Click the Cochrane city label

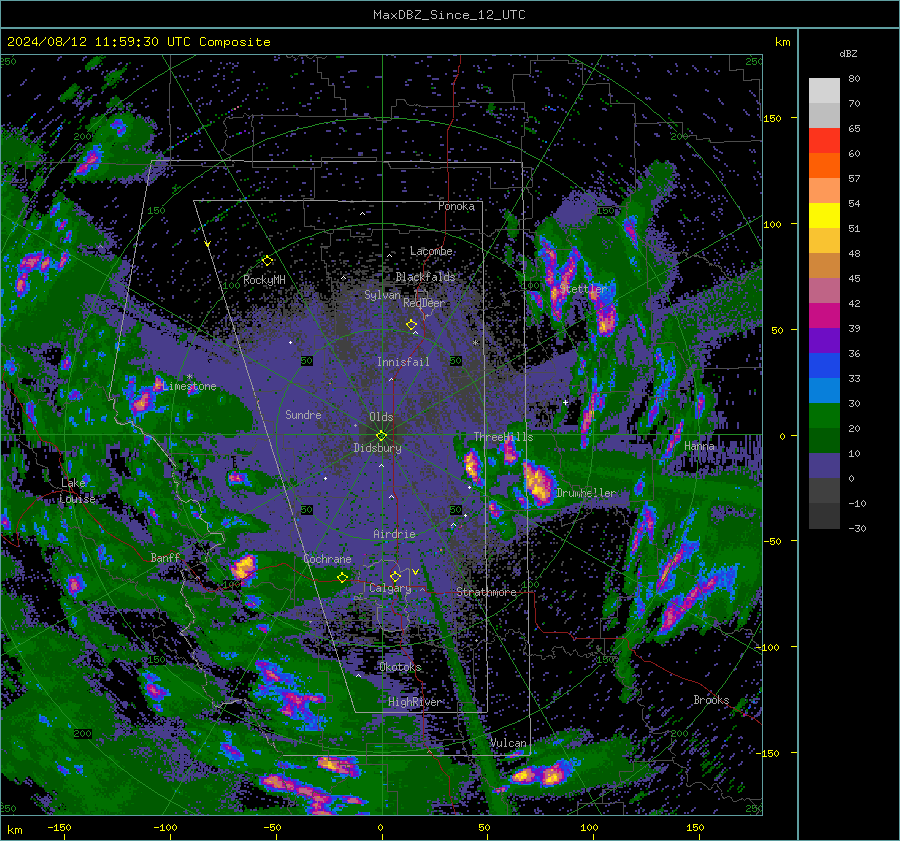(327, 559)
